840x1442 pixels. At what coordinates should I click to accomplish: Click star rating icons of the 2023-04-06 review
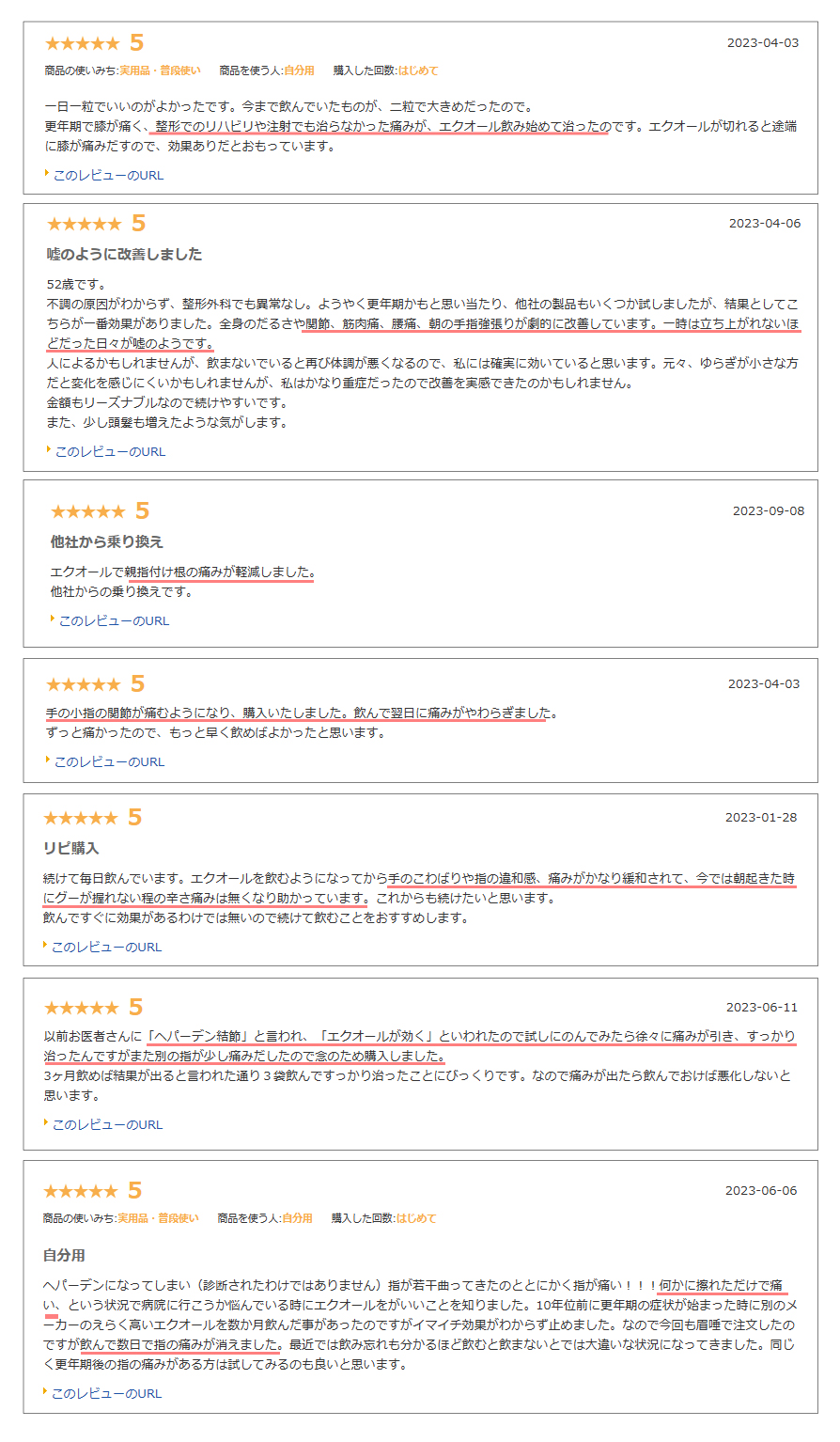click(84, 224)
